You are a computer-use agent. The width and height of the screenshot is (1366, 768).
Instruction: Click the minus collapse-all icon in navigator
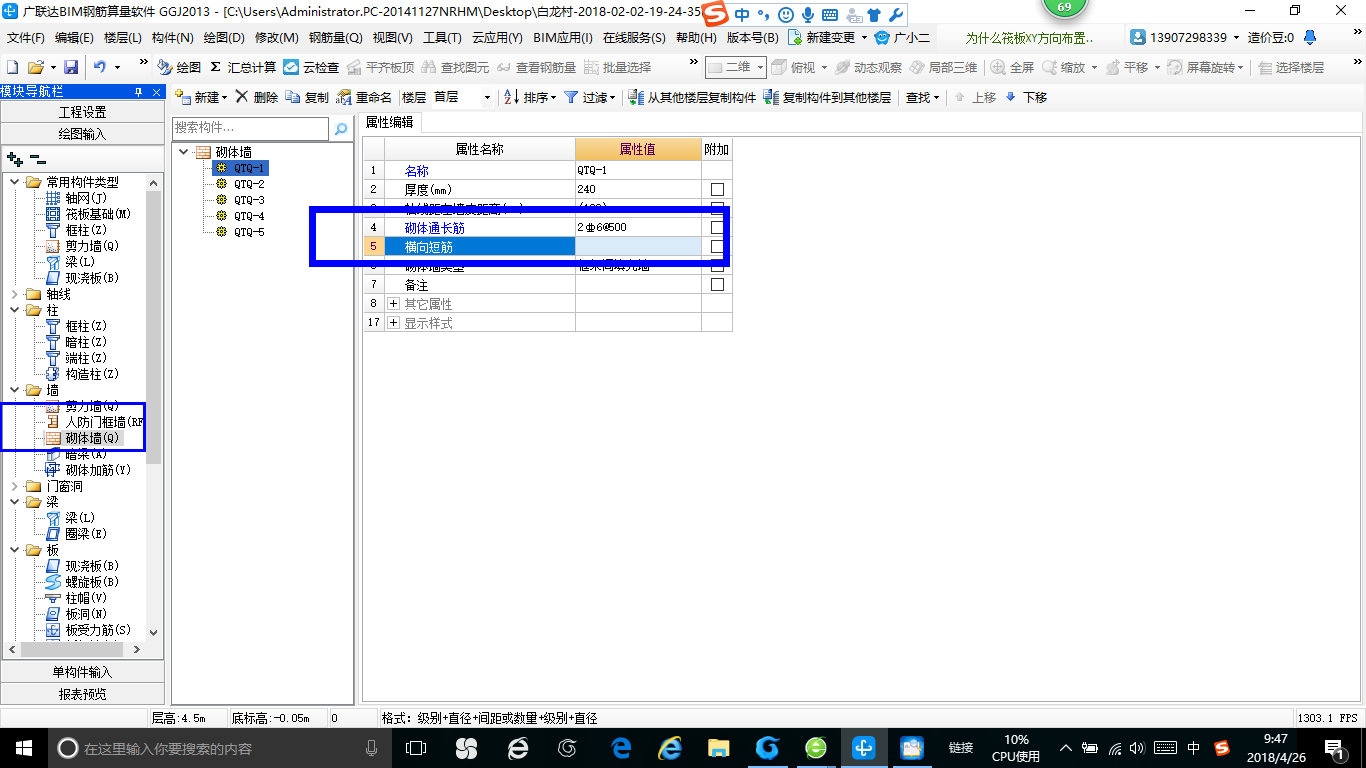click(38, 158)
